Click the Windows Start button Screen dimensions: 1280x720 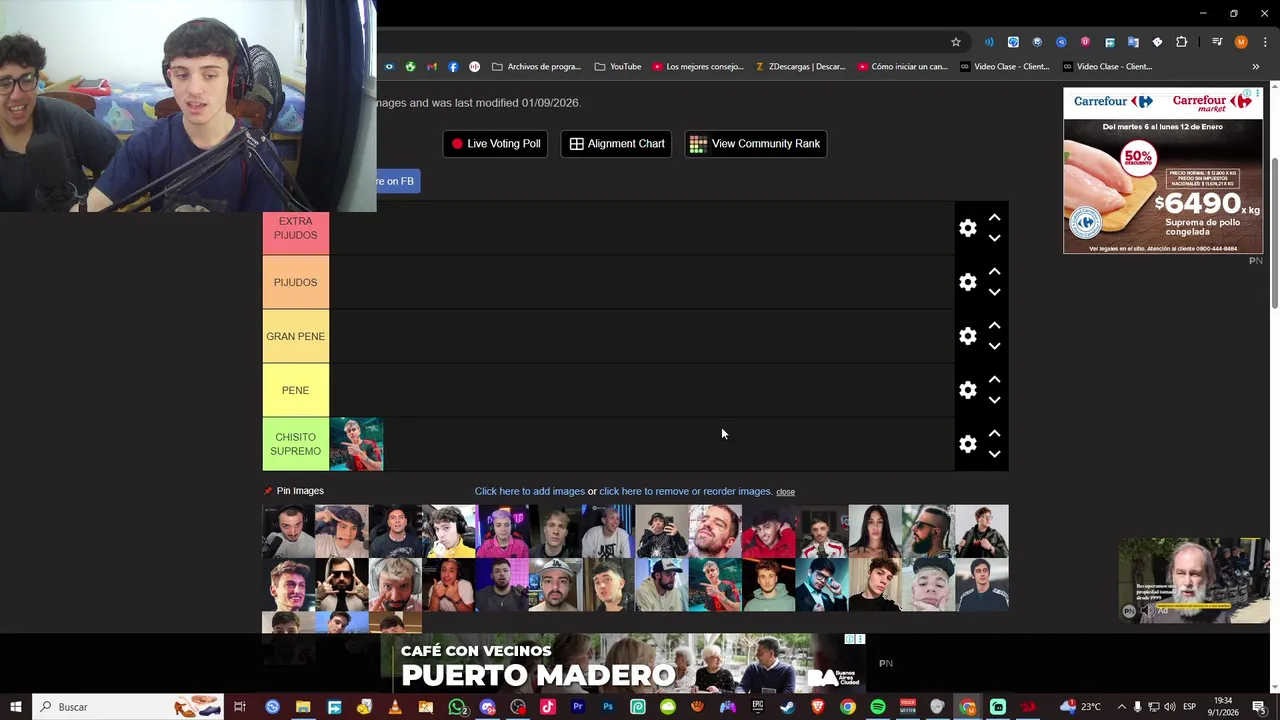pos(15,707)
